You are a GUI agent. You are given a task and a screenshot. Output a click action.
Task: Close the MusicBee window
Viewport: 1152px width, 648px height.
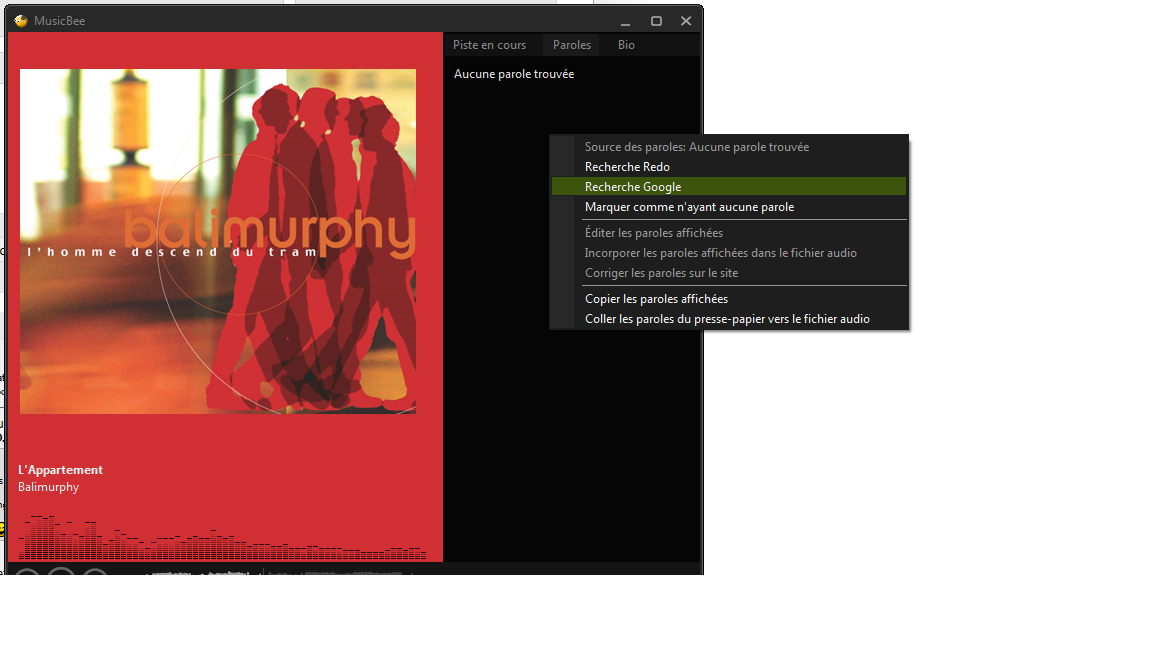685,21
